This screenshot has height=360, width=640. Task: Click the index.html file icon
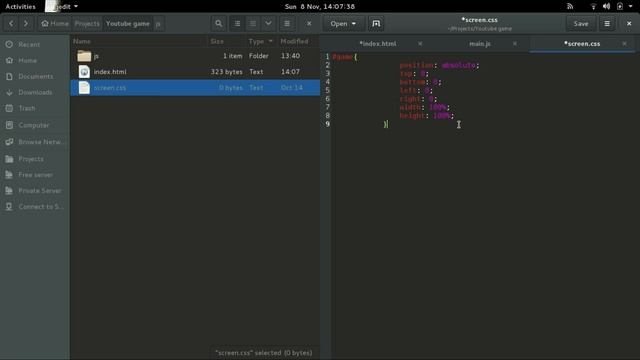tap(84, 72)
